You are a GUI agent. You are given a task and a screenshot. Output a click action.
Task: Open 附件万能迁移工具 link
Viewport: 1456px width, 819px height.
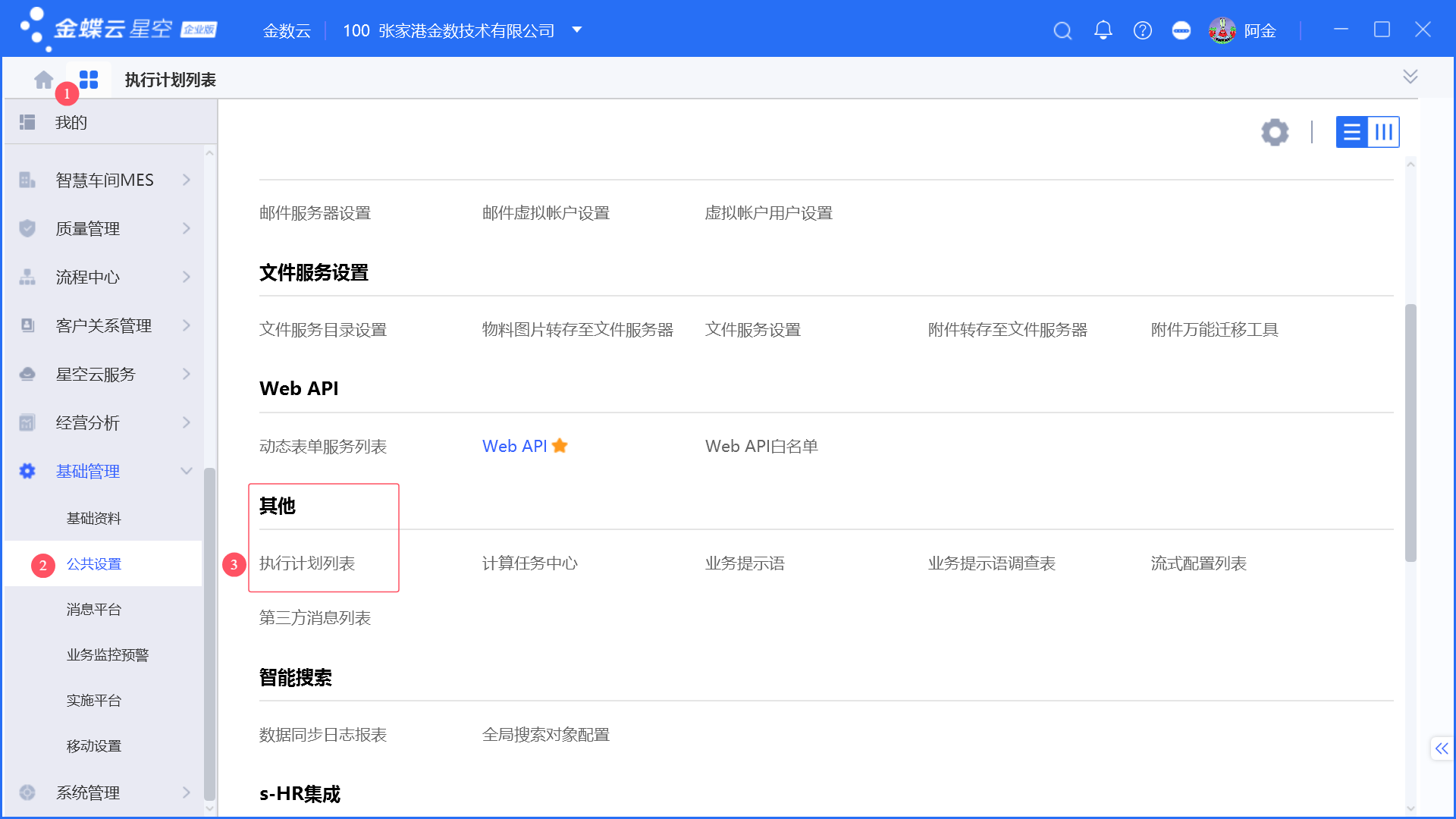pyautogui.click(x=1215, y=330)
